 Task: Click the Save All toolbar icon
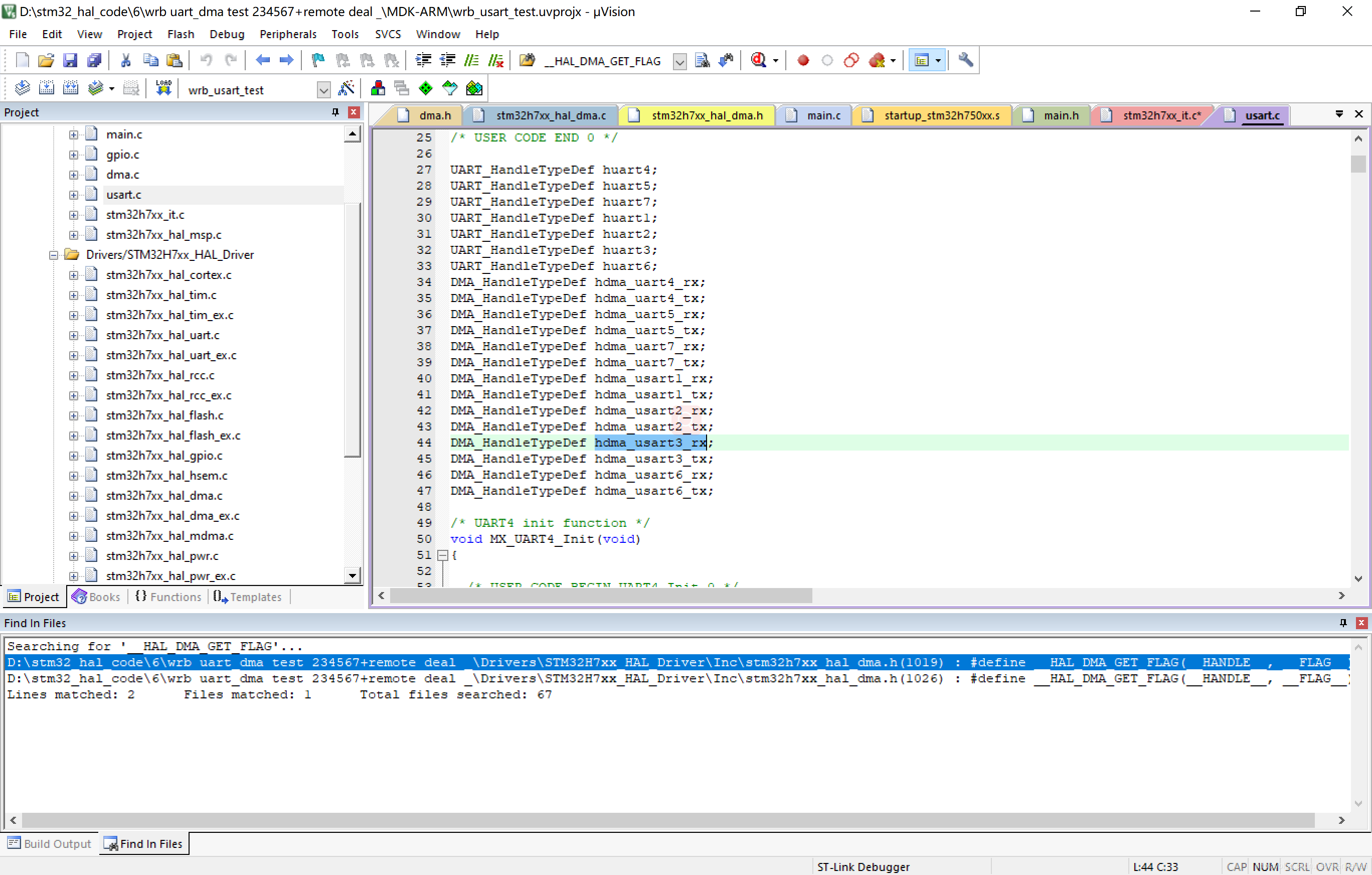pos(94,60)
